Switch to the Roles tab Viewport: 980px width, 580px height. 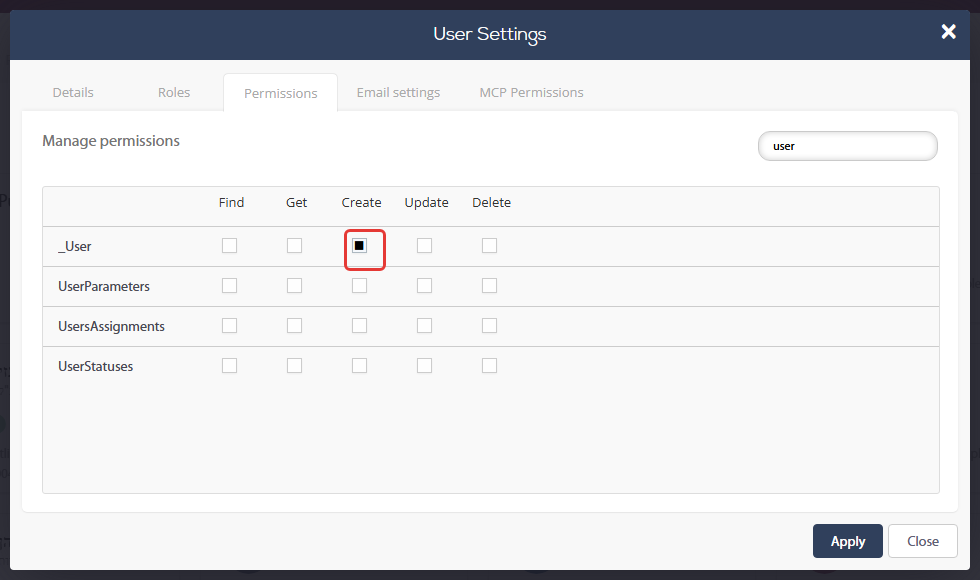click(x=174, y=92)
